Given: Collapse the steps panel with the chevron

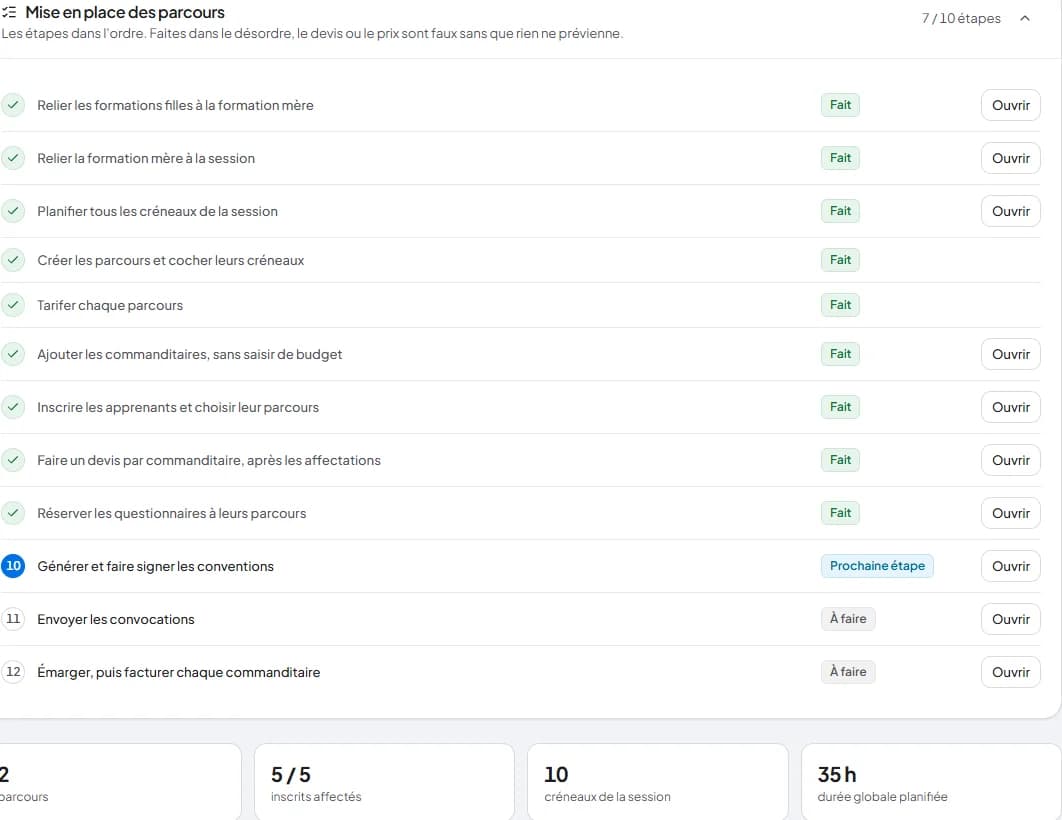Looking at the screenshot, I should click(x=1025, y=18).
